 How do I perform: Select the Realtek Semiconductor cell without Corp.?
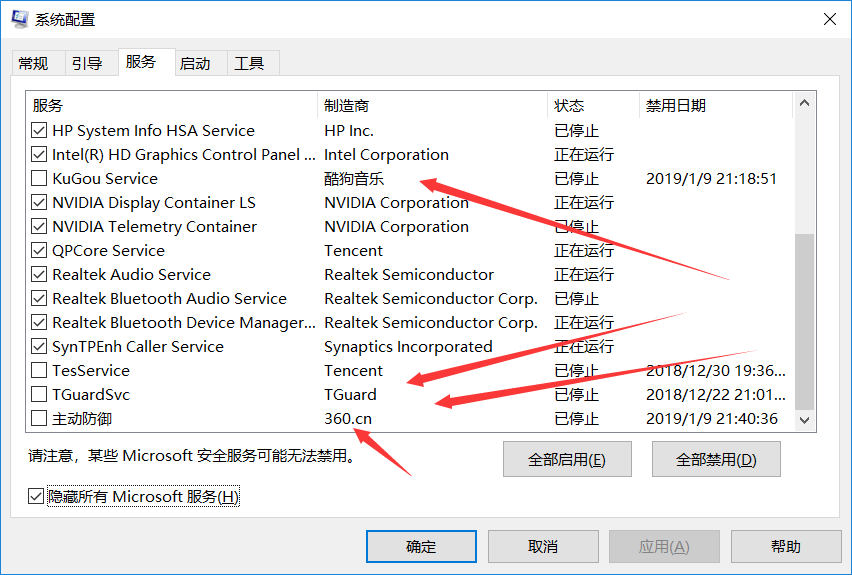coord(409,274)
